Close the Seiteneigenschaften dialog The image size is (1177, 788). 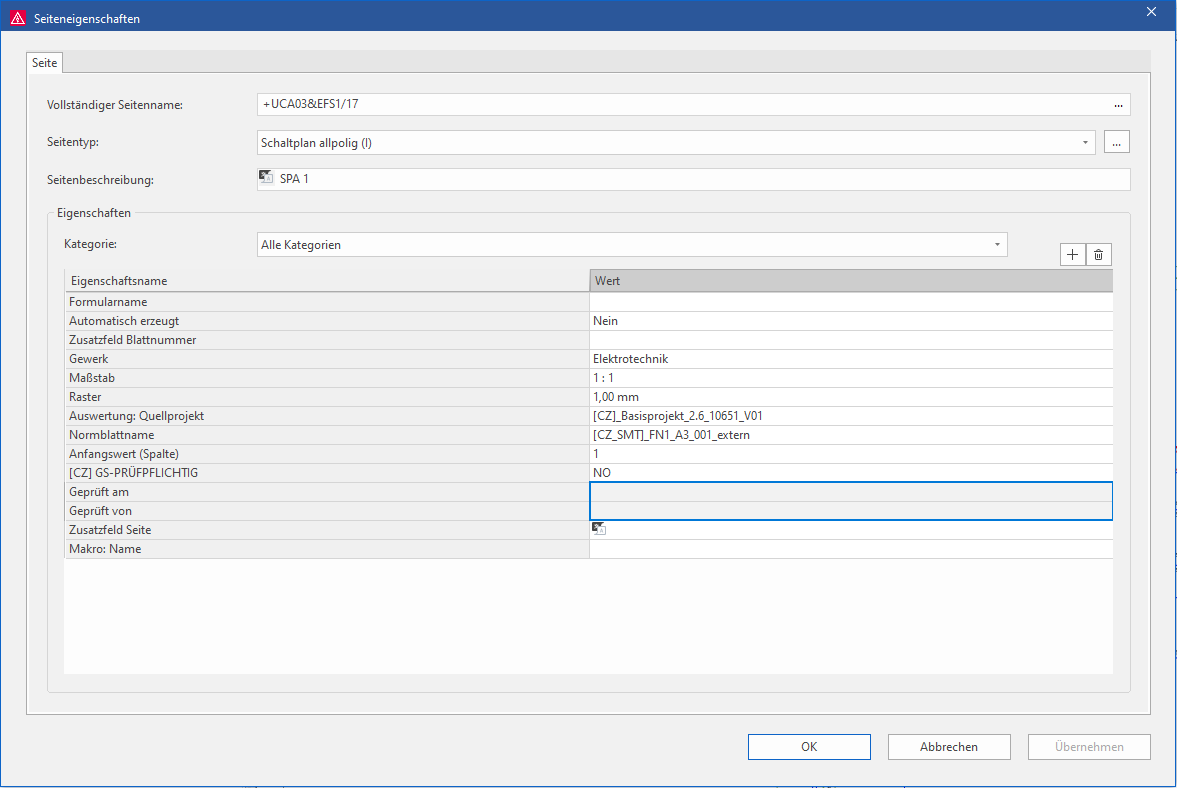[x=1151, y=11]
